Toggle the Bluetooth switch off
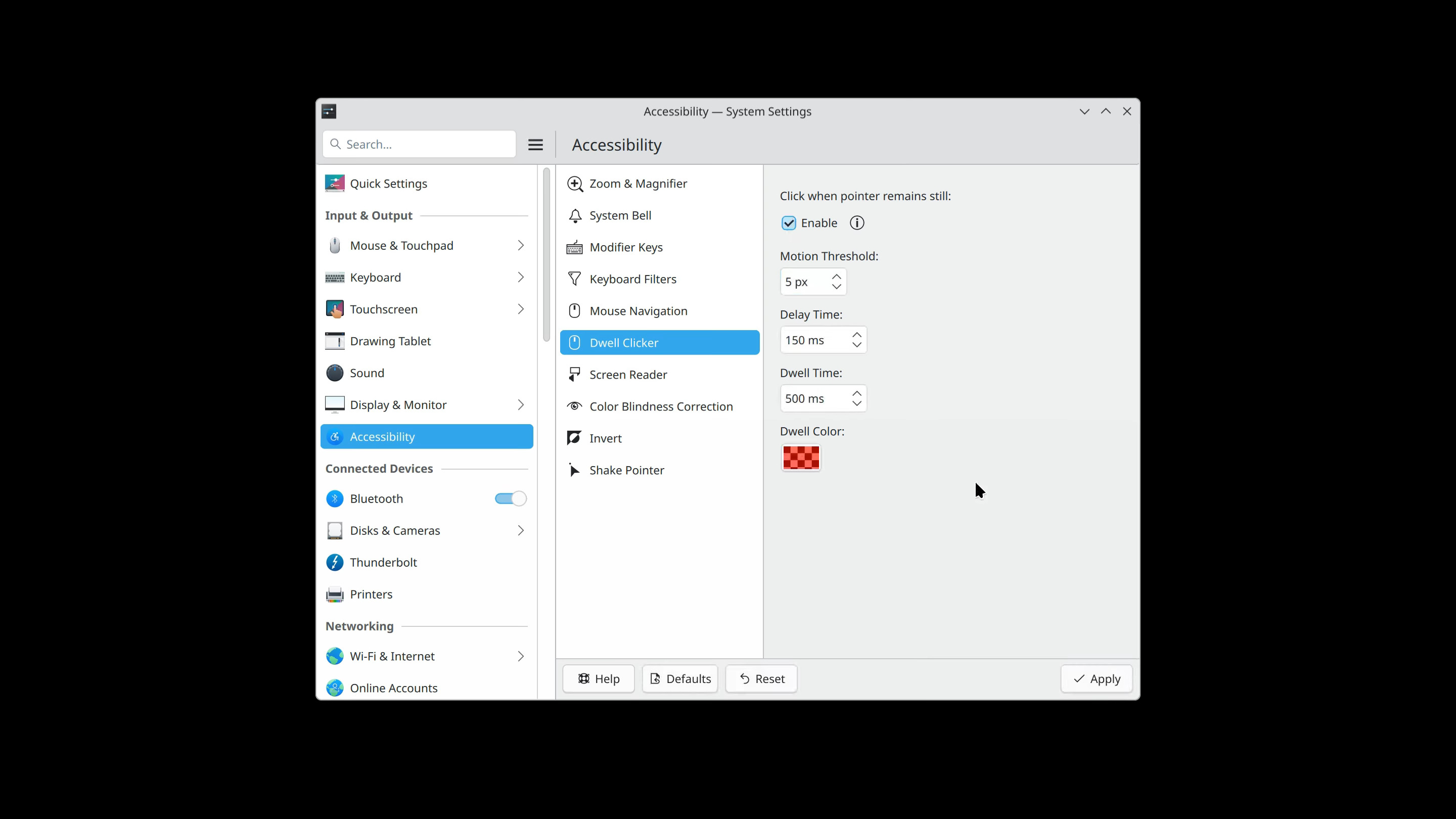Viewport: 1456px width, 819px height. tap(511, 498)
